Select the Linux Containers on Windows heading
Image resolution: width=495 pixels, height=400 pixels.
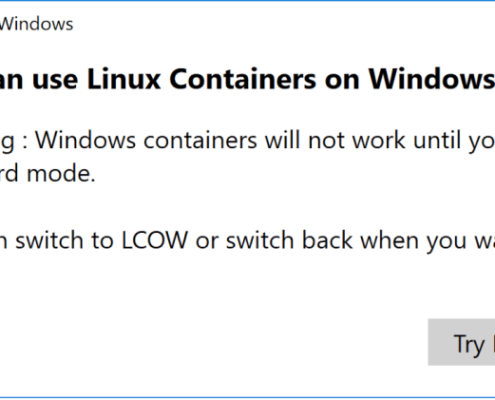tap(247, 79)
